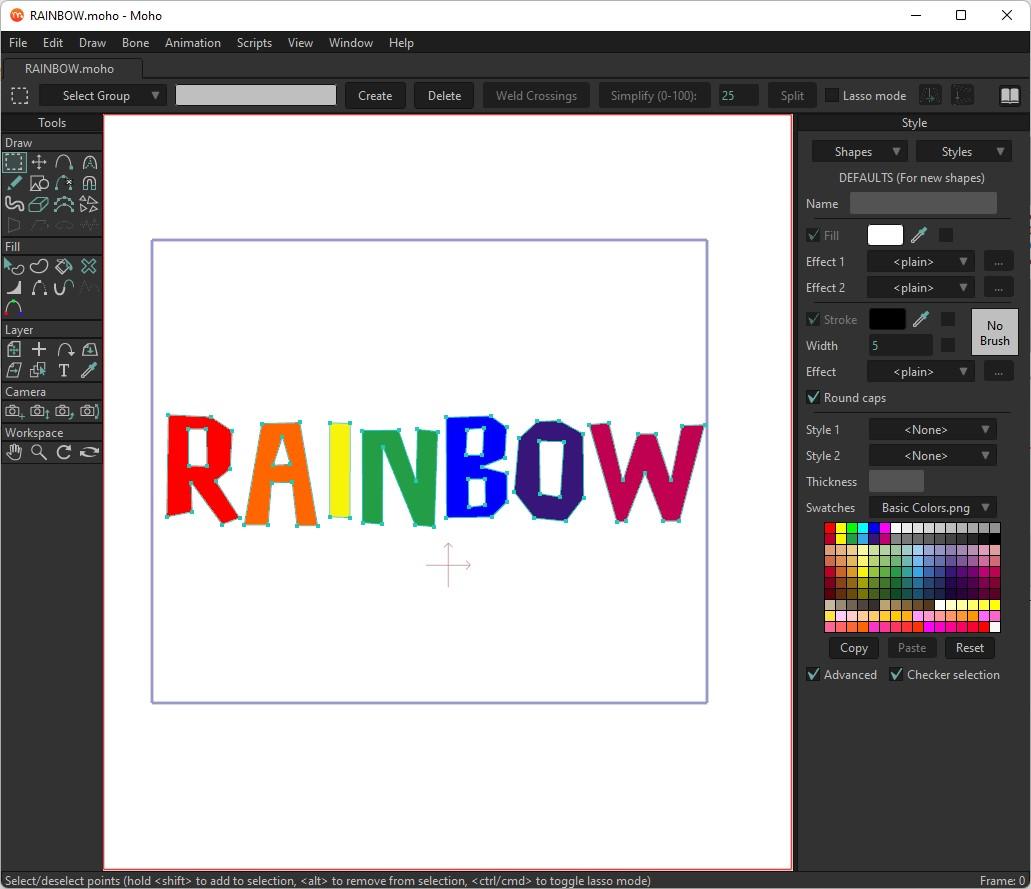Activate the Create Shape tool

coord(39,266)
